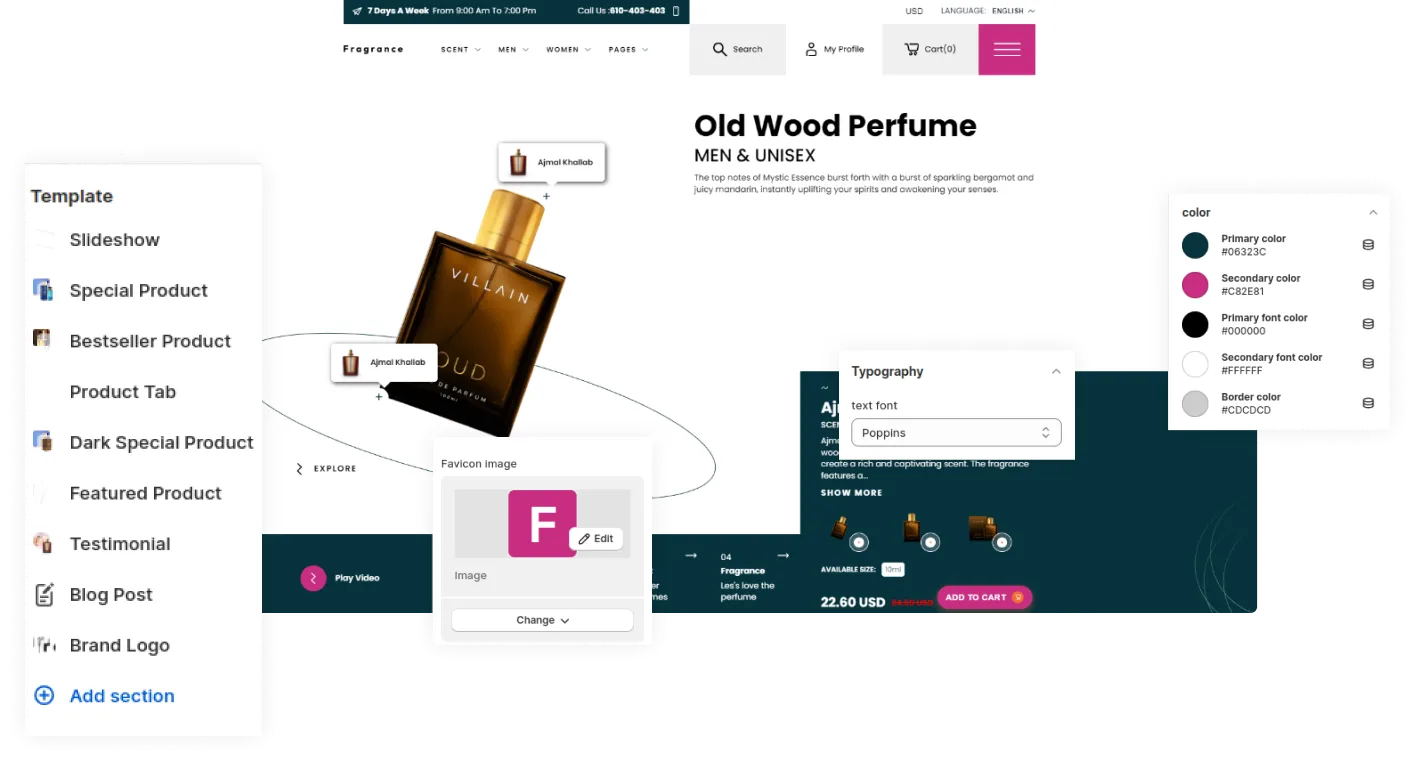Click the Add section link
Viewport: 1417px width, 761px height.
pos(122,696)
